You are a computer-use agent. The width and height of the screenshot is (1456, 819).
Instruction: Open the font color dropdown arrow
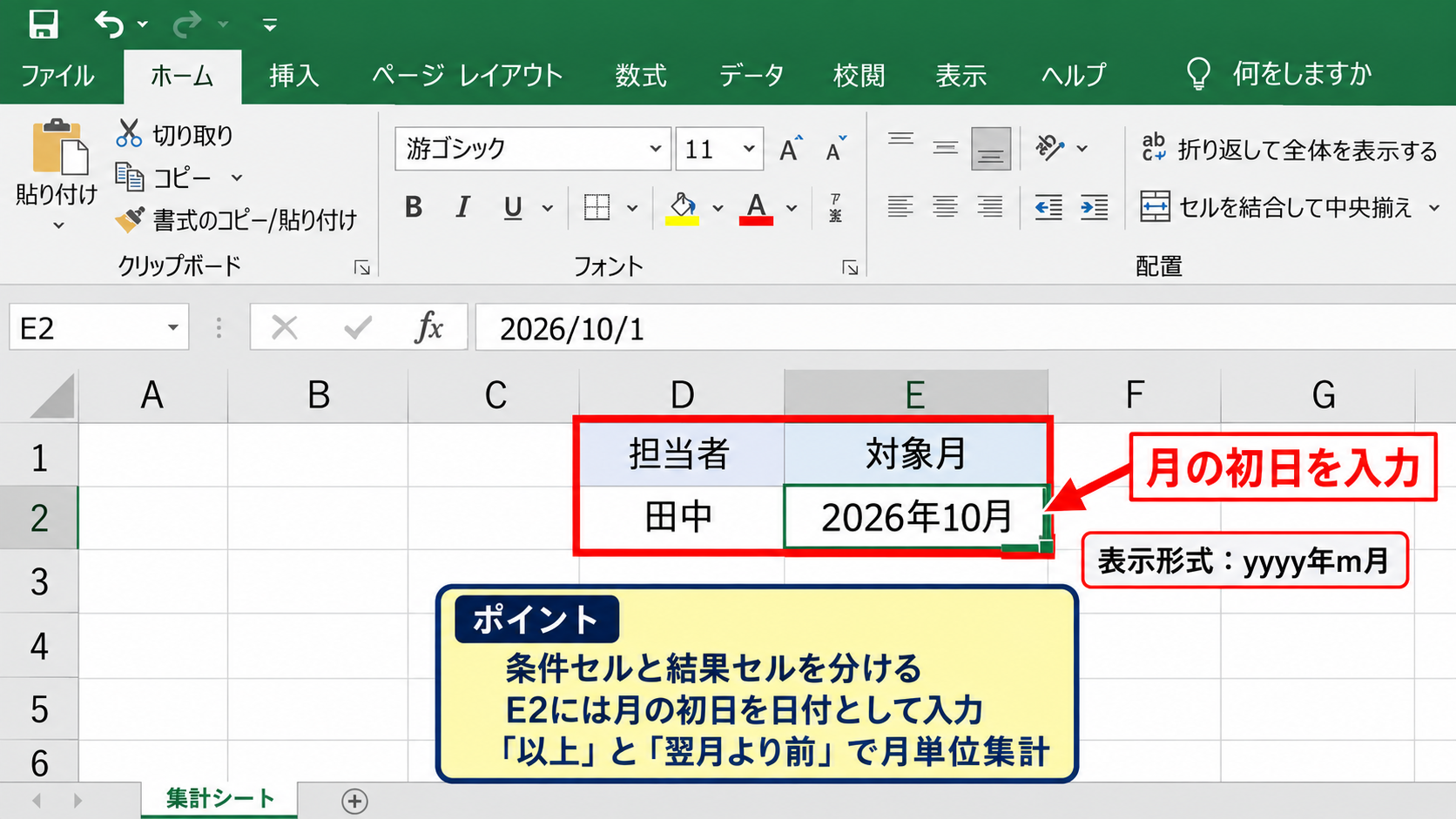(792, 208)
